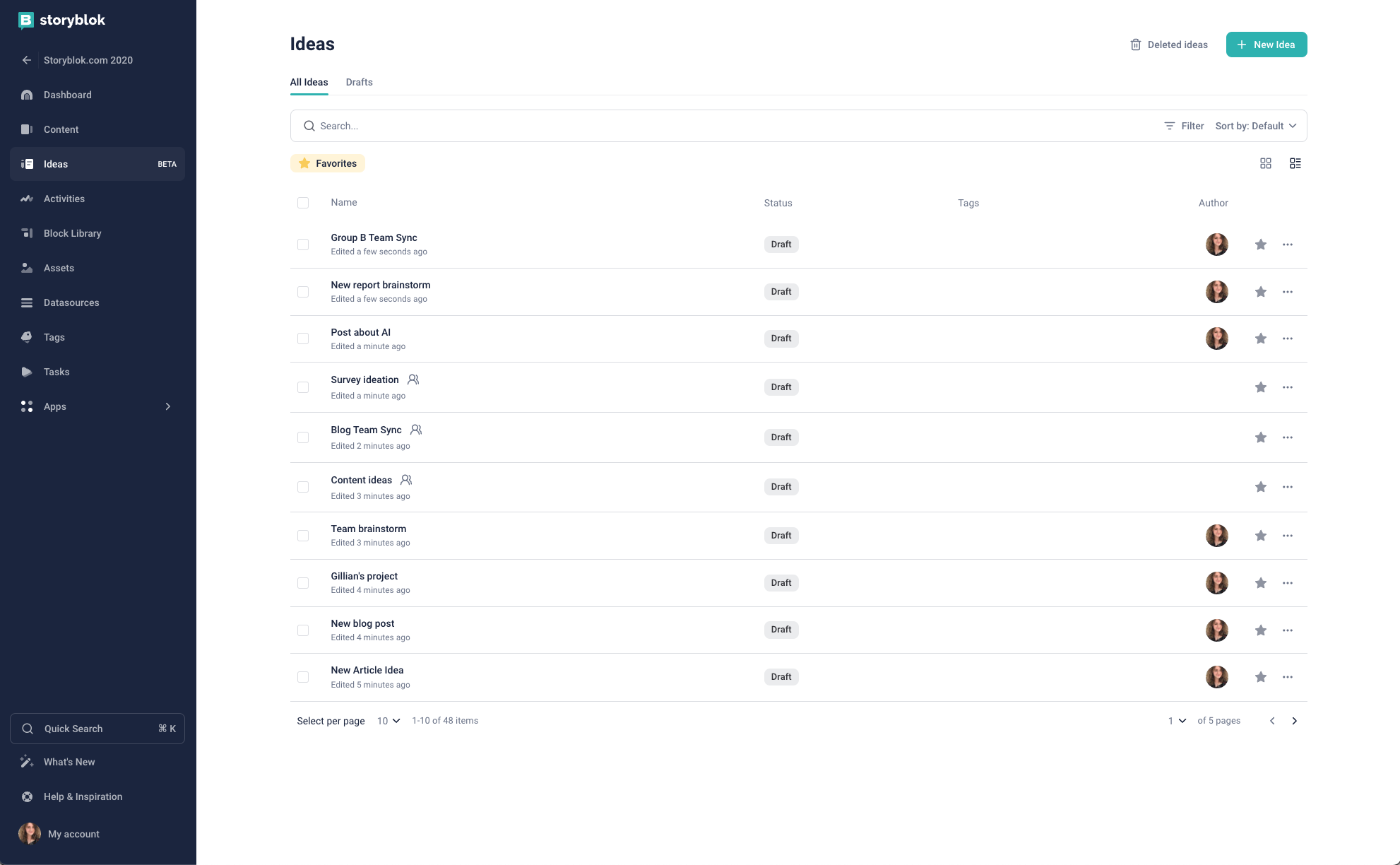Image resolution: width=1400 pixels, height=865 pixels.
Task: Check the New blog post row
Action: click(x=303, y=630)
